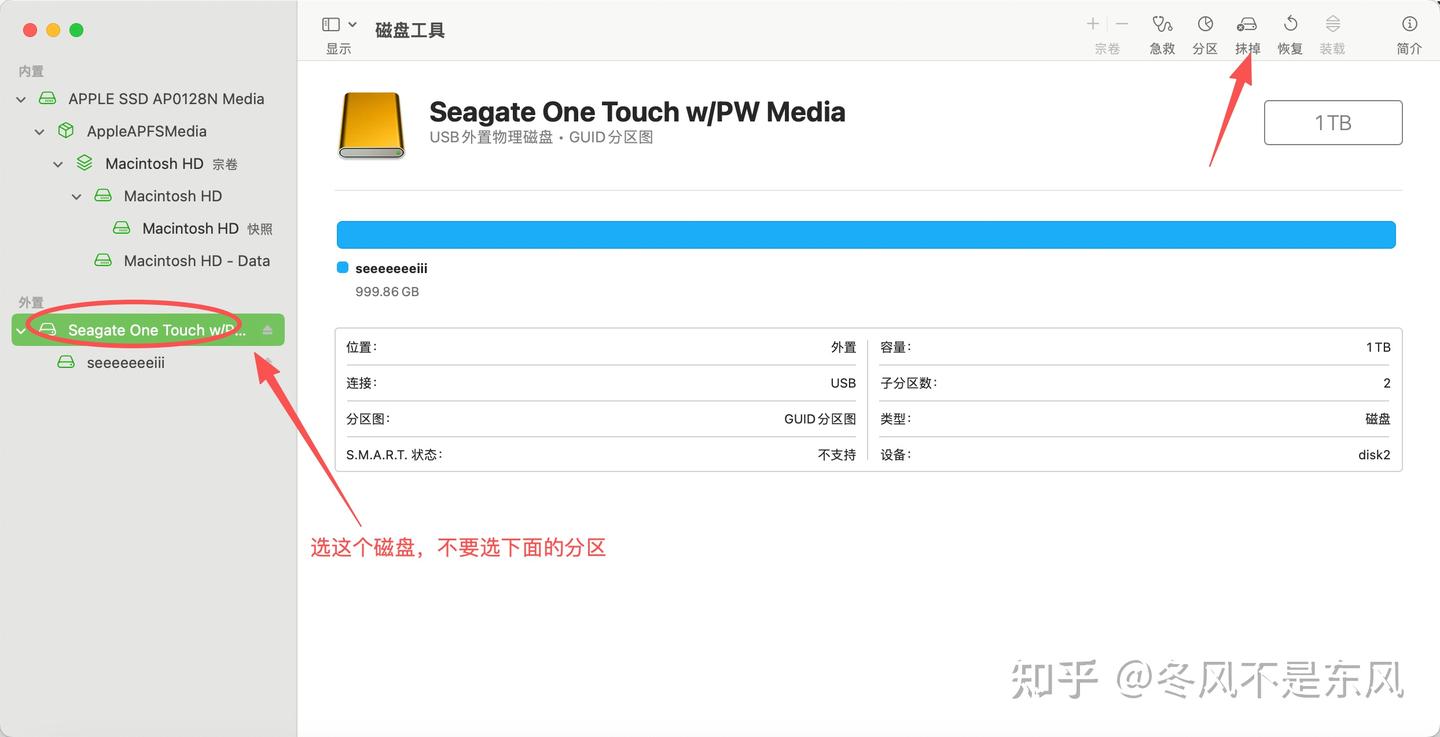Click the Seagate One Touch drive icon in sidebar
This screenshot has width=1440, height=737.
click(x=47, y=330)
